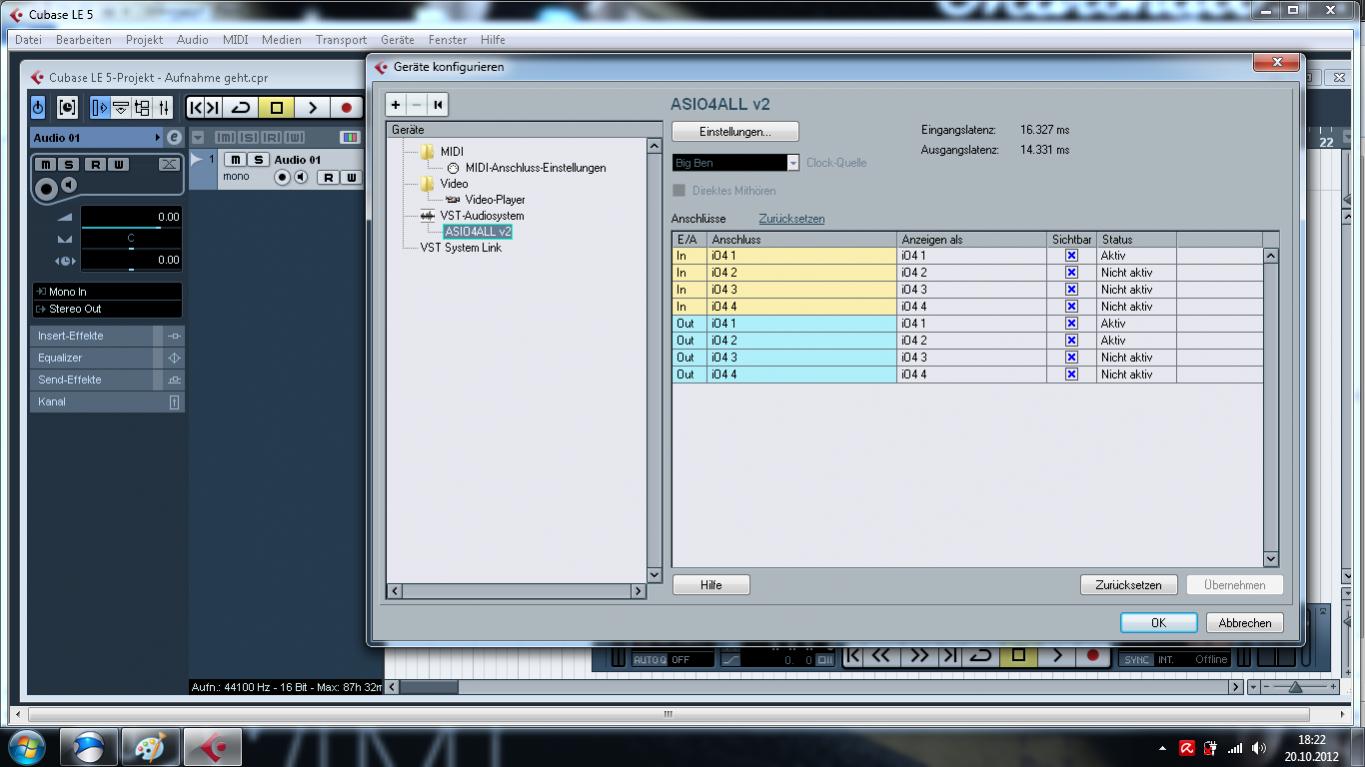This screenshot has height=767, width=1365.
Task: Open the MIDI menu
Action: pyautogui.click(x=235, y=40)
